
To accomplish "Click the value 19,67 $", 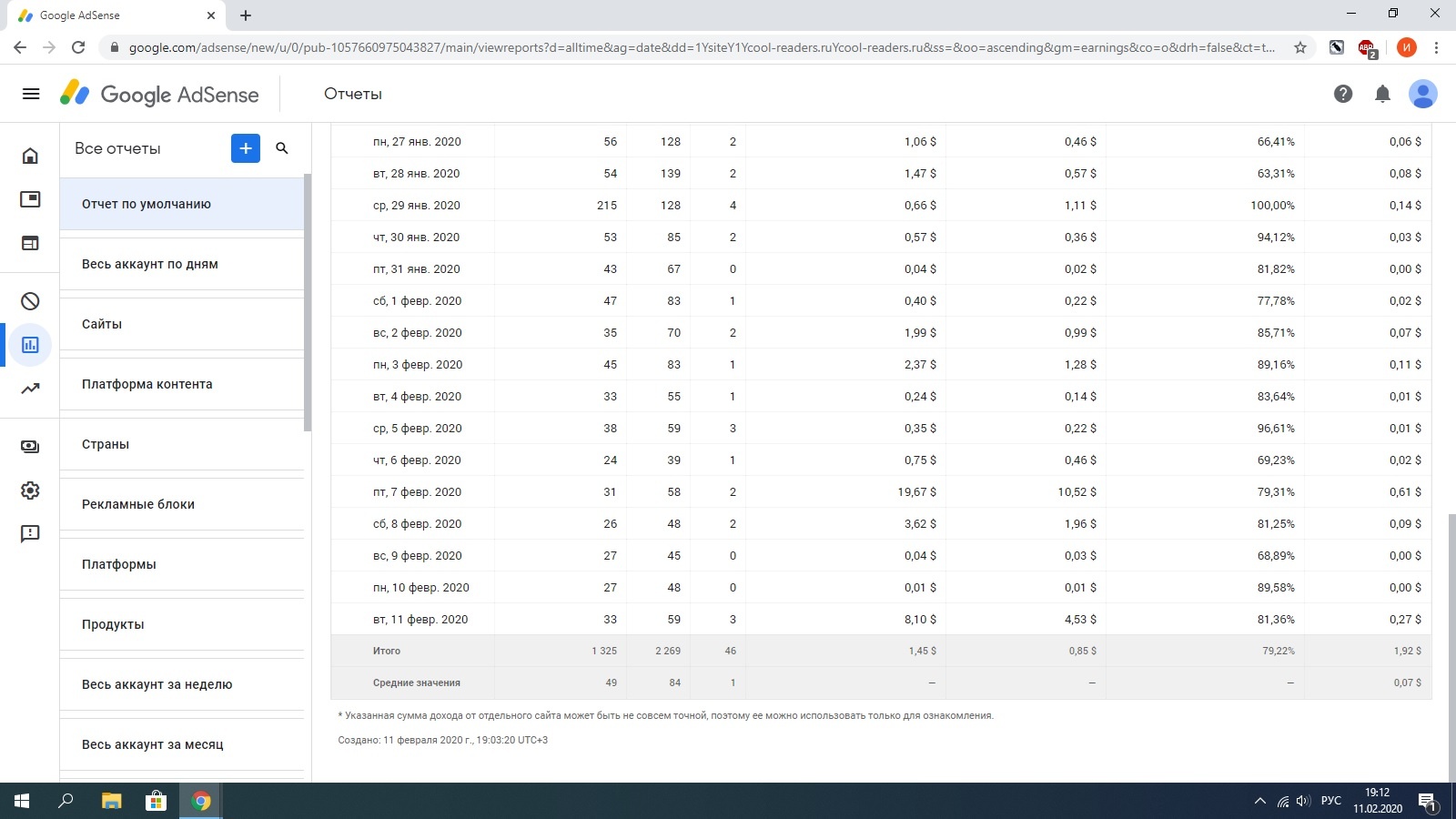I will pos(916,491).
